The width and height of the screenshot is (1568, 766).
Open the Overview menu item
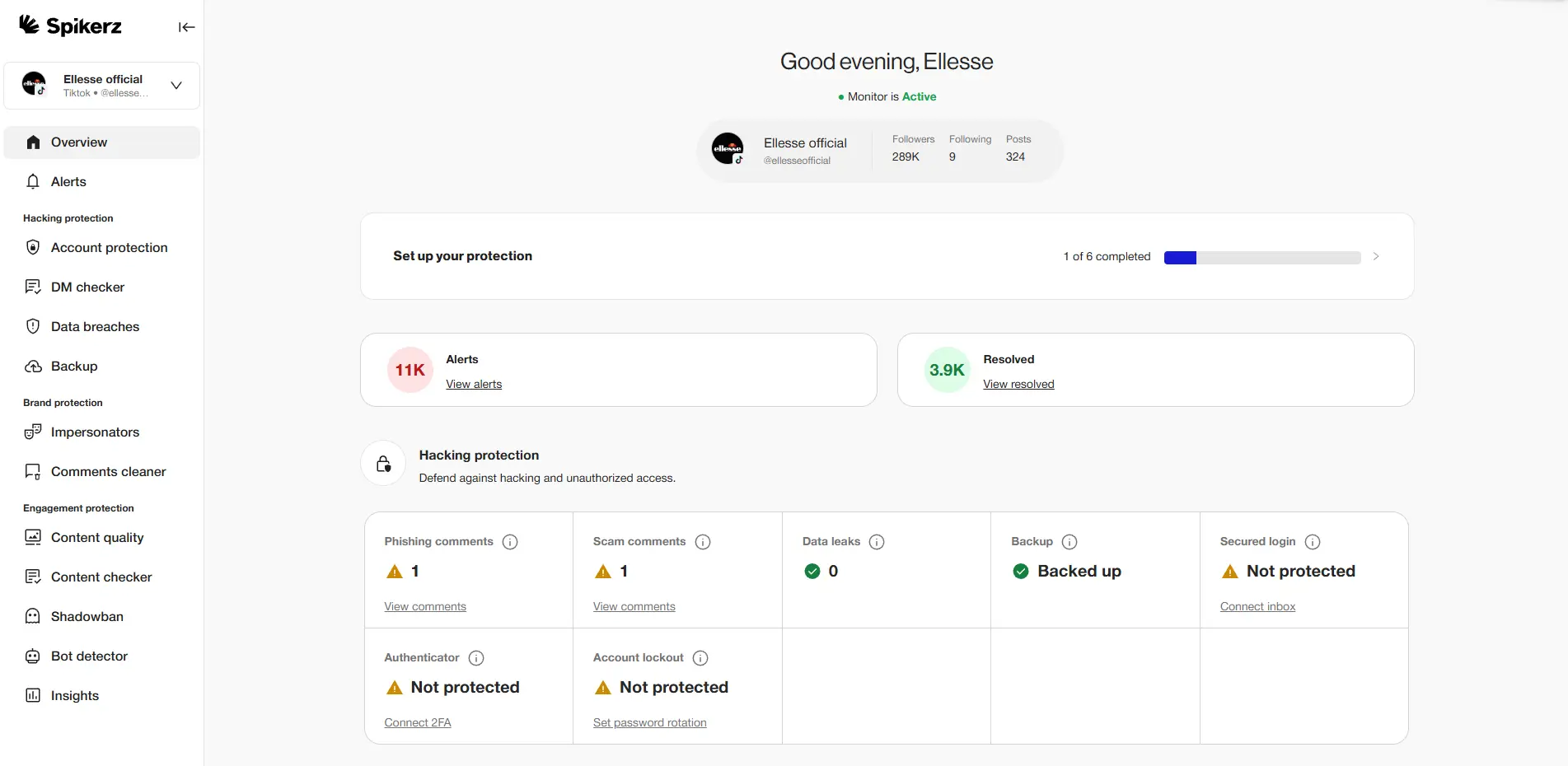[x=102, y=142]
